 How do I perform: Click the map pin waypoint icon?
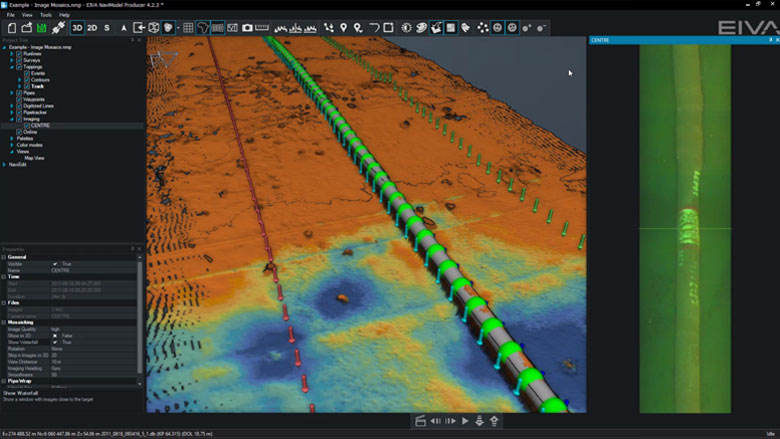tap(344, 28)
